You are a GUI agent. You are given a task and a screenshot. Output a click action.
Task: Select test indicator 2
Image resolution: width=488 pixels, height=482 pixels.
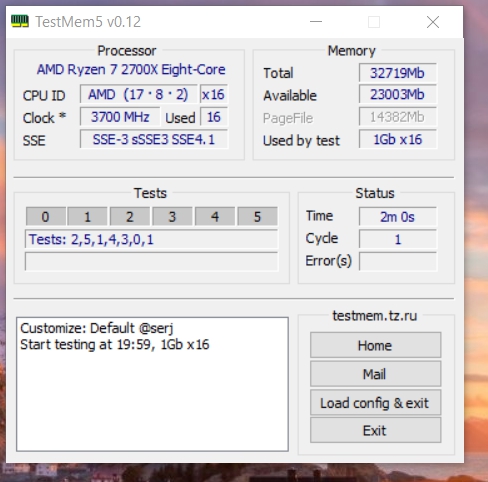(130, 217)
